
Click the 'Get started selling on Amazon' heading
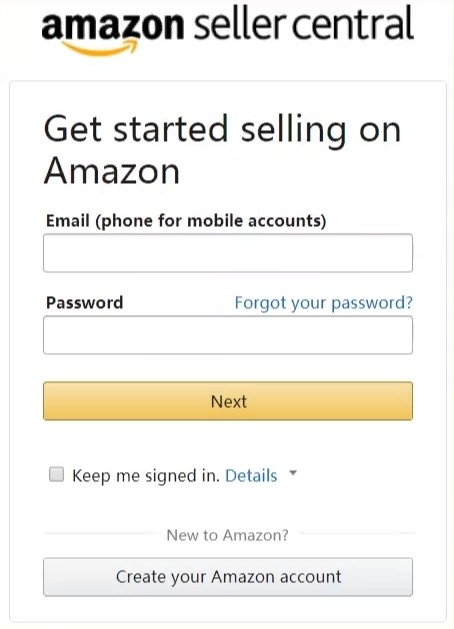click(x=223, y=150)
